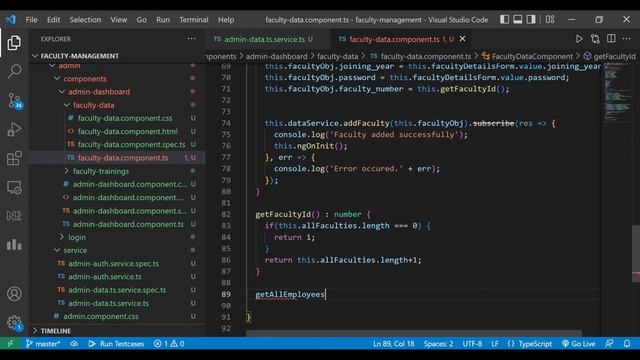Open editor More Actions ellipsis
The height and width of the screenshot is (360, 640).
coord(627,39)
